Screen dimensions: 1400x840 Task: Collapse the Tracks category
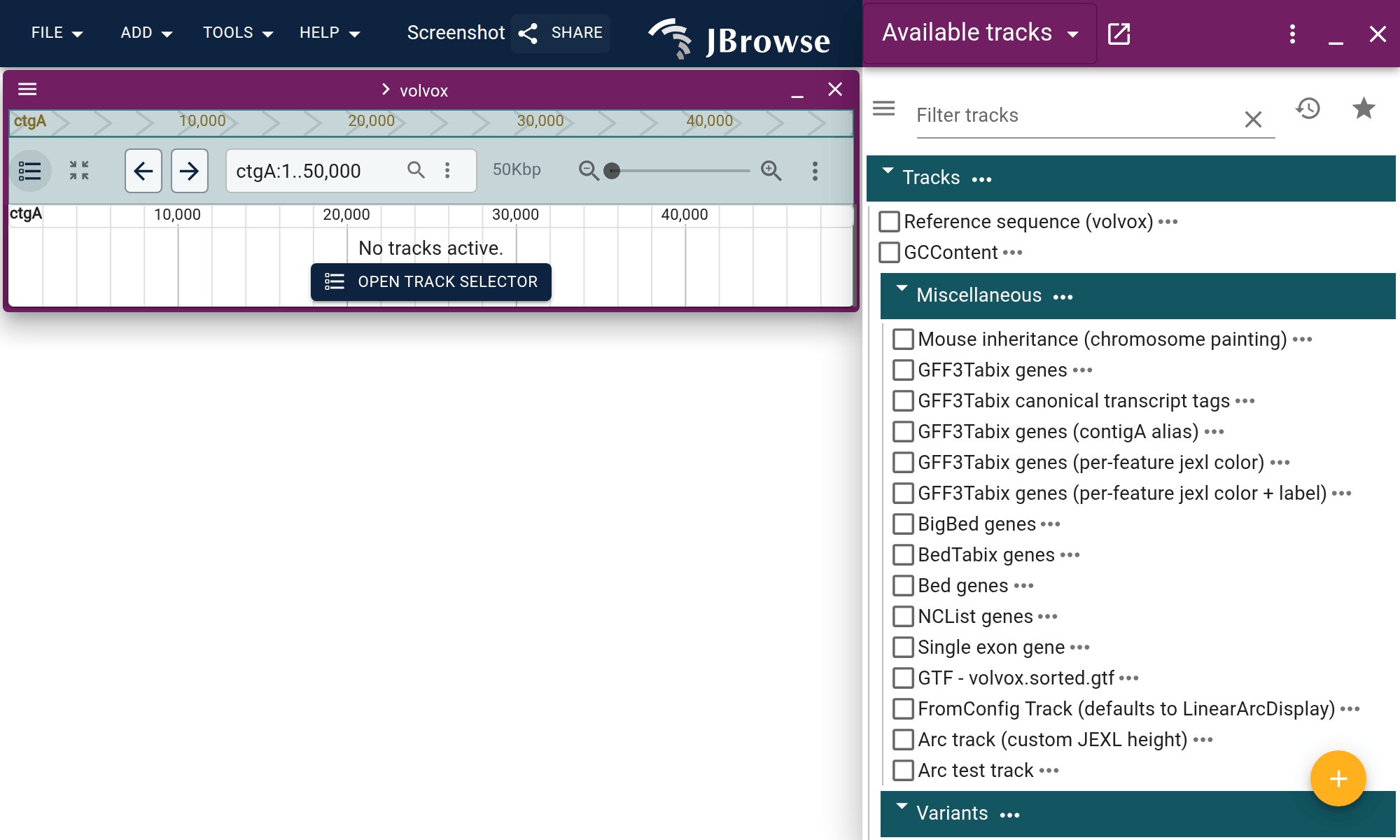coord(888,171)
